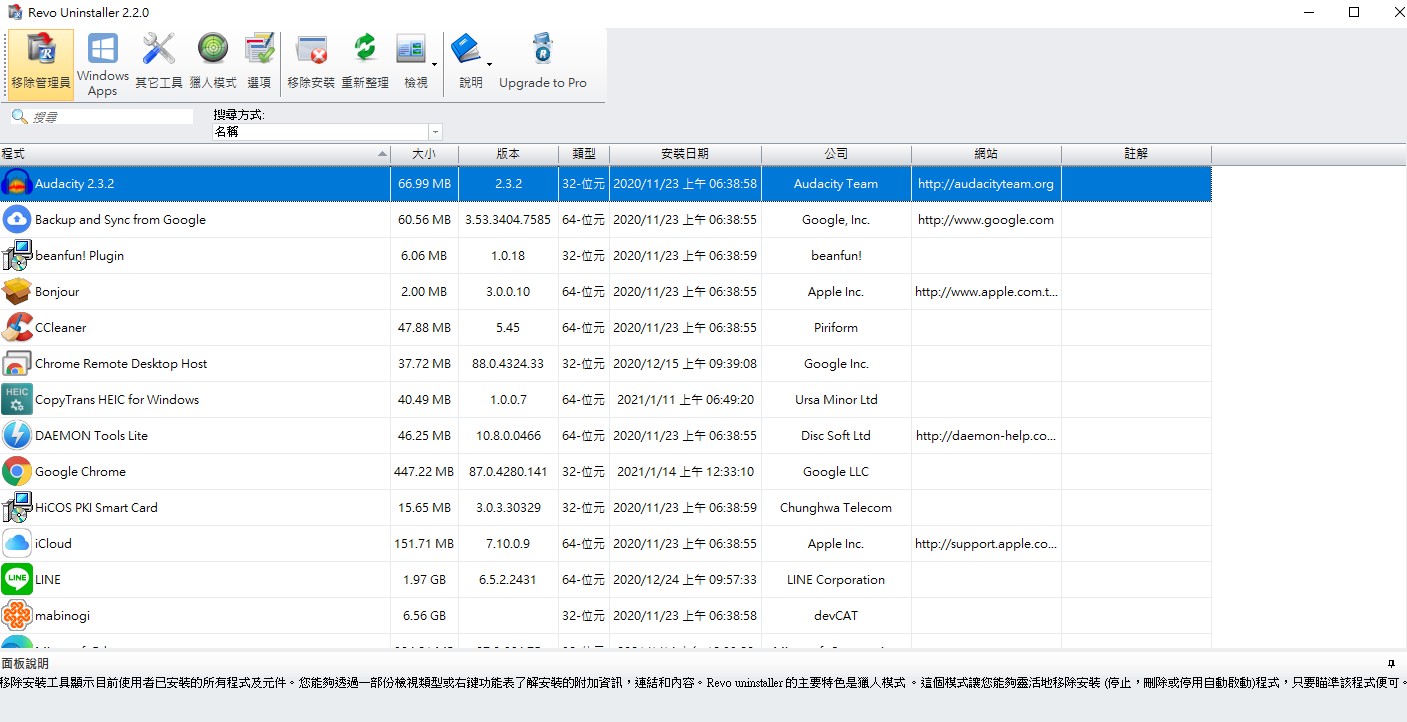
Task: Select the CCleaner icon
Action: (17, 327)
